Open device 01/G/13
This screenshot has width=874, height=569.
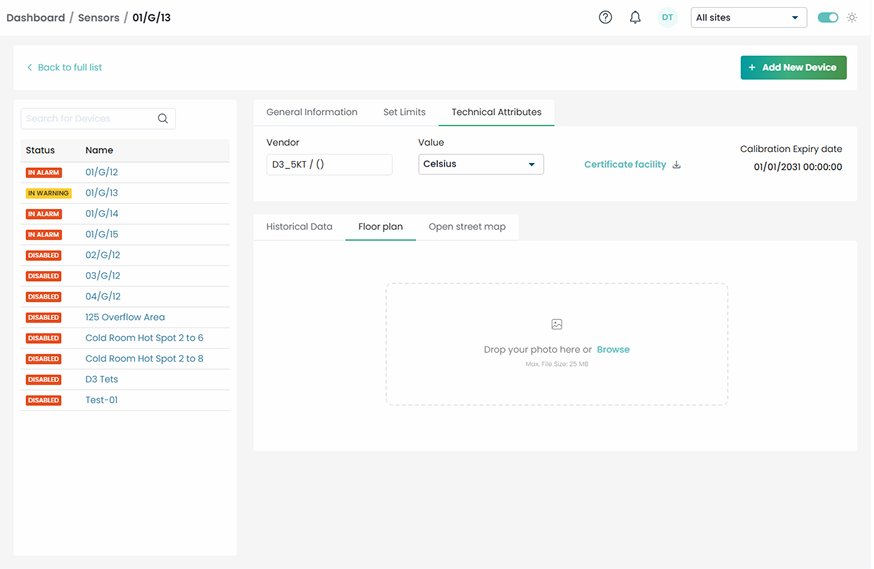[101, 193]
